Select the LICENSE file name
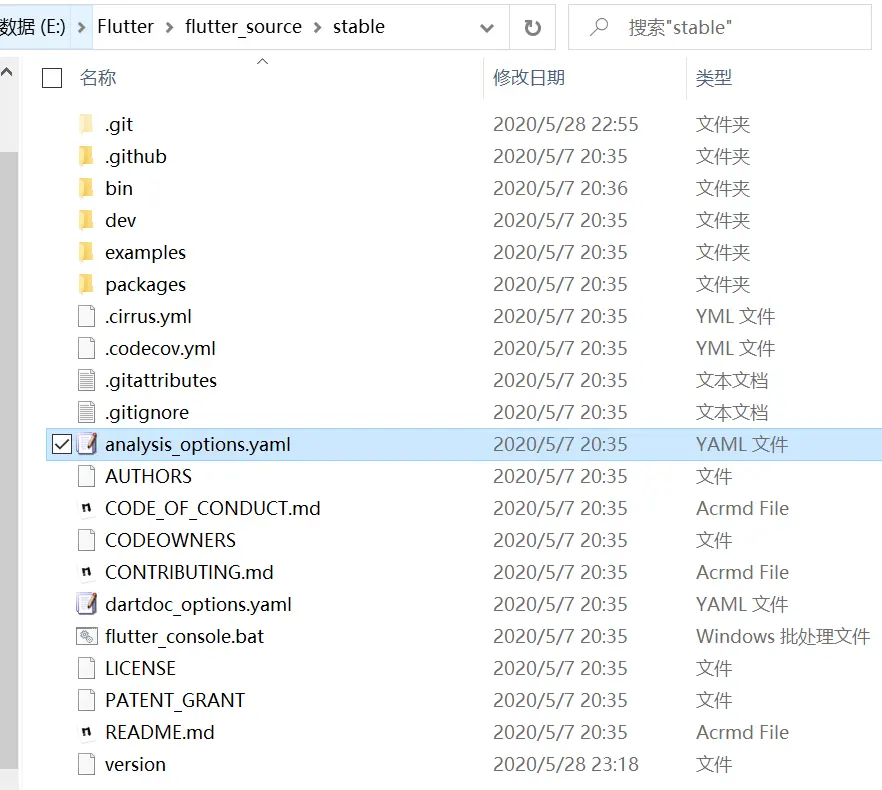The image size is (882, 790). [x=141, y=668]
